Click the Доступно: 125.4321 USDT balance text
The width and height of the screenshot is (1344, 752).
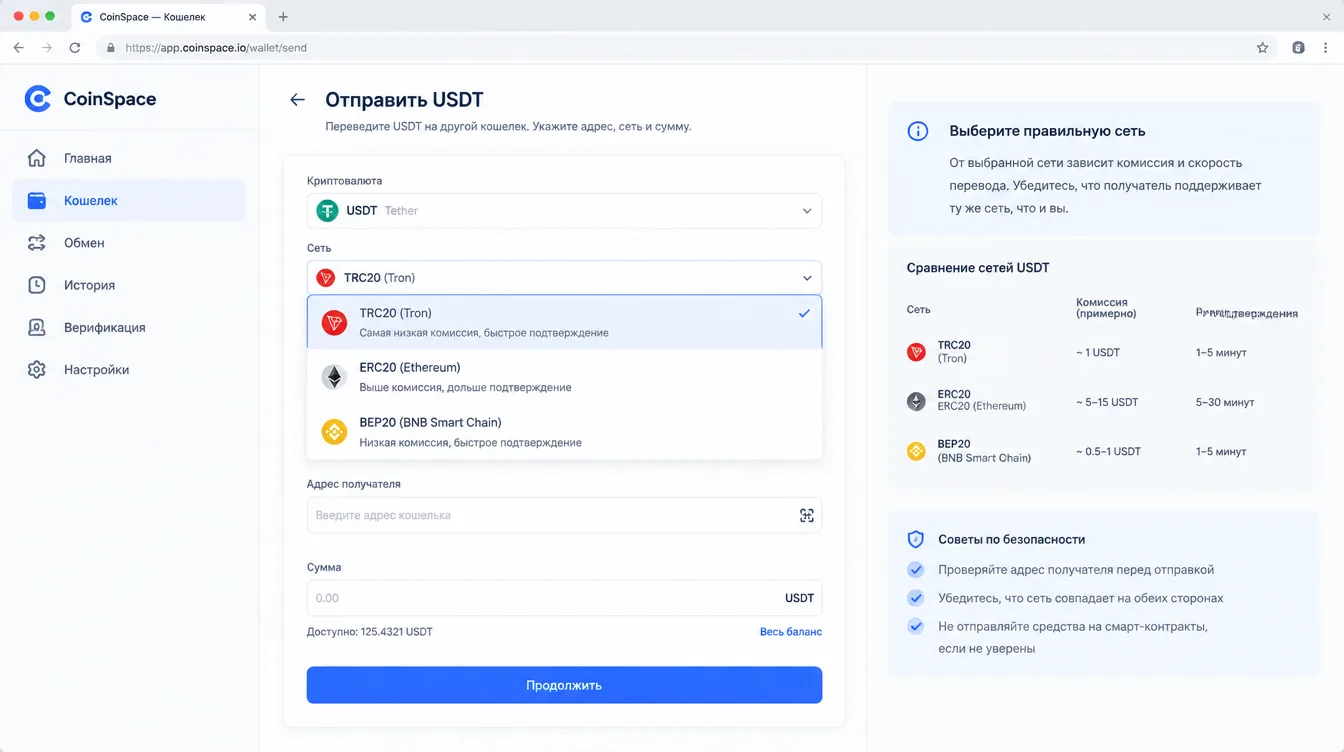pyautogui.click(x=370, y=632)
